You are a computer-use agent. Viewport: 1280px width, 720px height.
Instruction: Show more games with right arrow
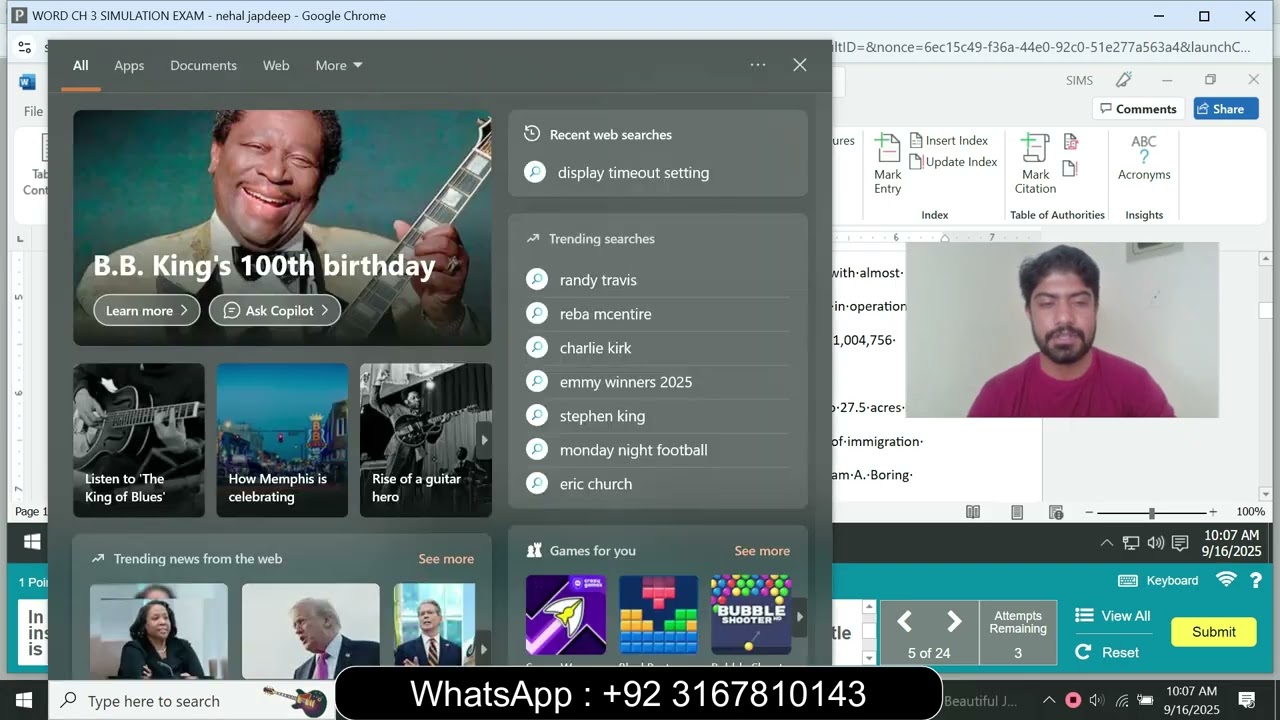pos(799,616)
